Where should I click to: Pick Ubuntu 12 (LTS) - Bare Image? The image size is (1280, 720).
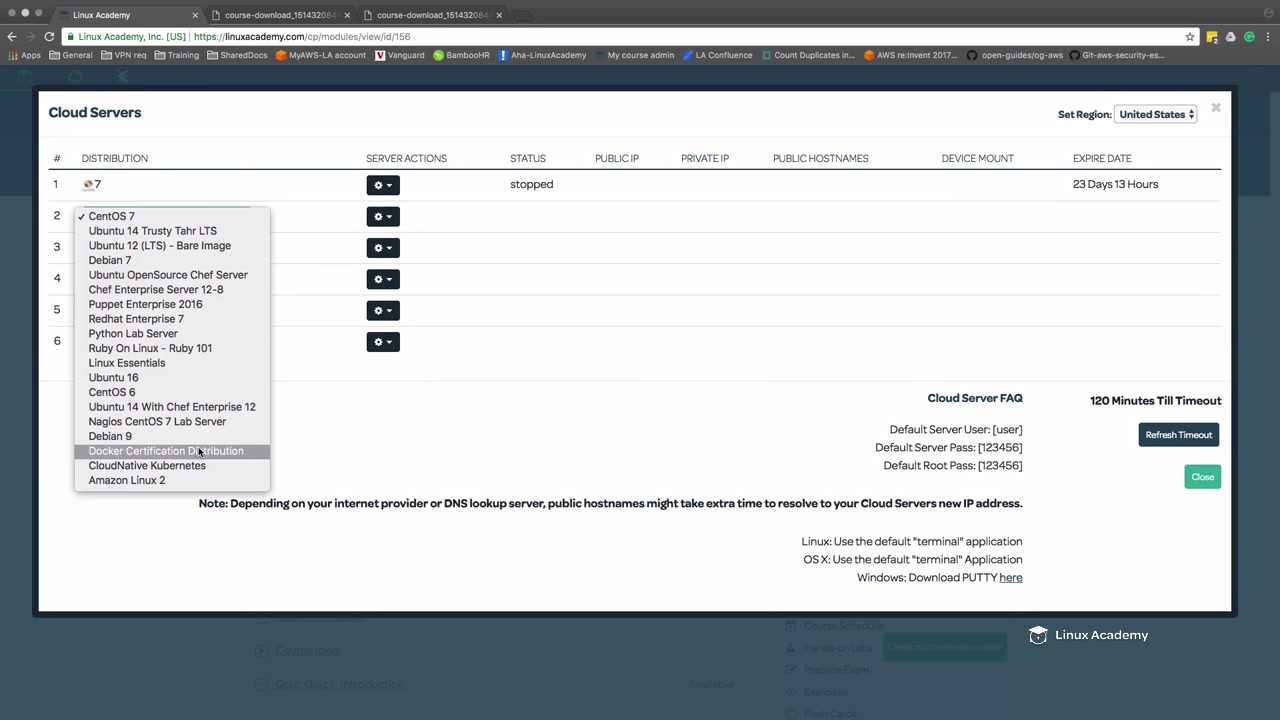tap(172, 246)
